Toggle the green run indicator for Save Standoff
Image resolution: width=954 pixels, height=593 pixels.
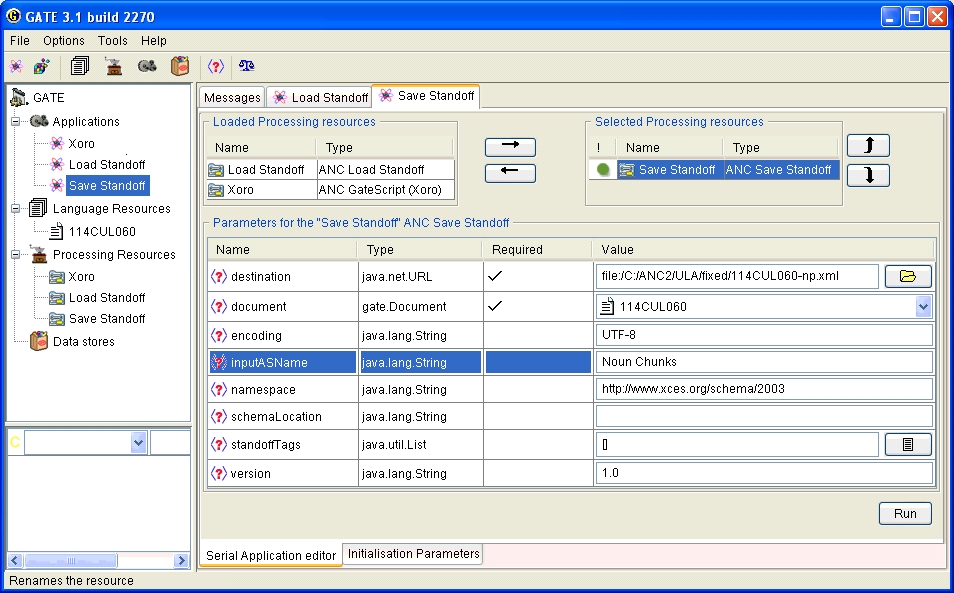click(x=603, y=170)
